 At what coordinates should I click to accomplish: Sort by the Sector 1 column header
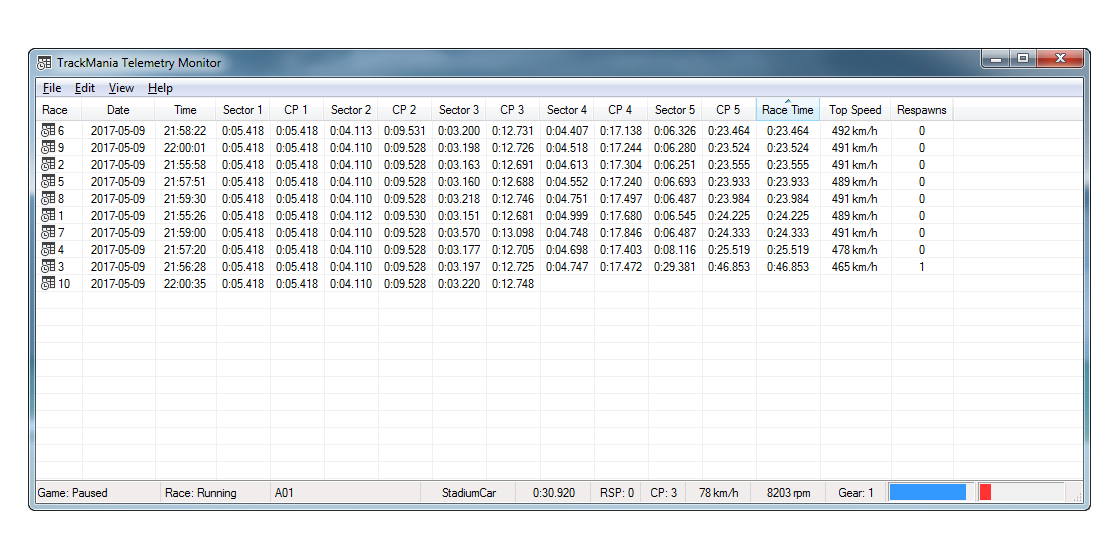pos(243,110)
